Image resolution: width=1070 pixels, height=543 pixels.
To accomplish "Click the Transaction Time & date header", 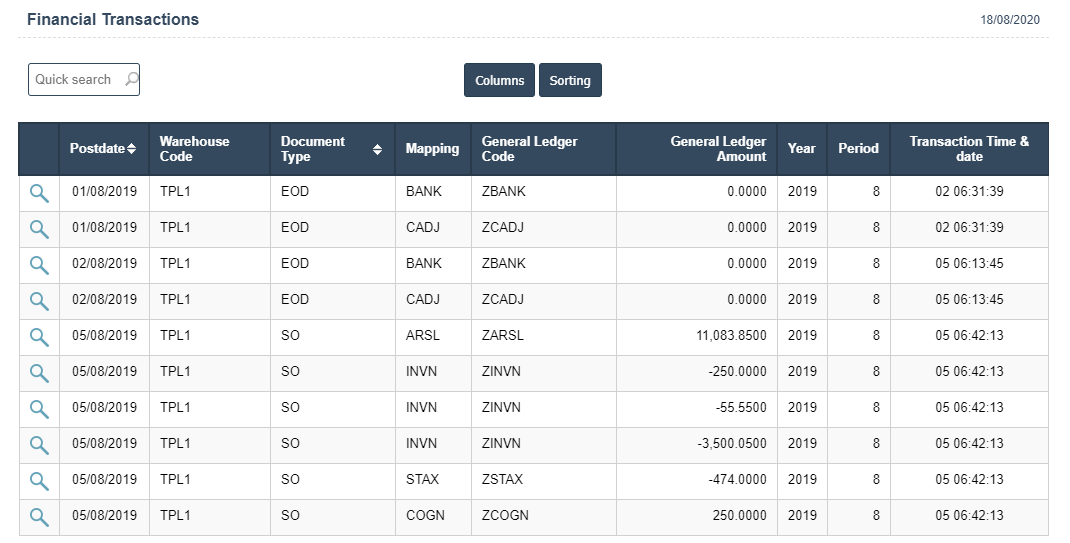I will 968,149.
